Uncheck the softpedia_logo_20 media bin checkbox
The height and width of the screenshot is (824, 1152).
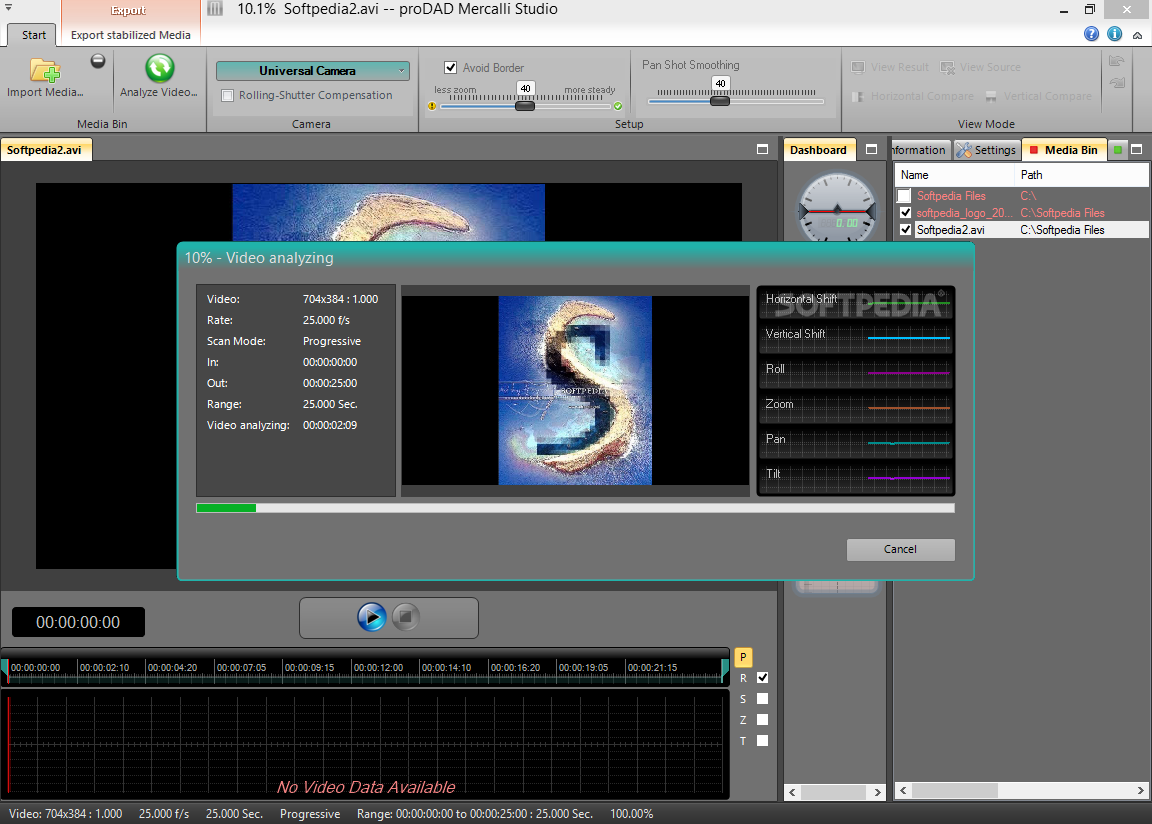[905, 213]
